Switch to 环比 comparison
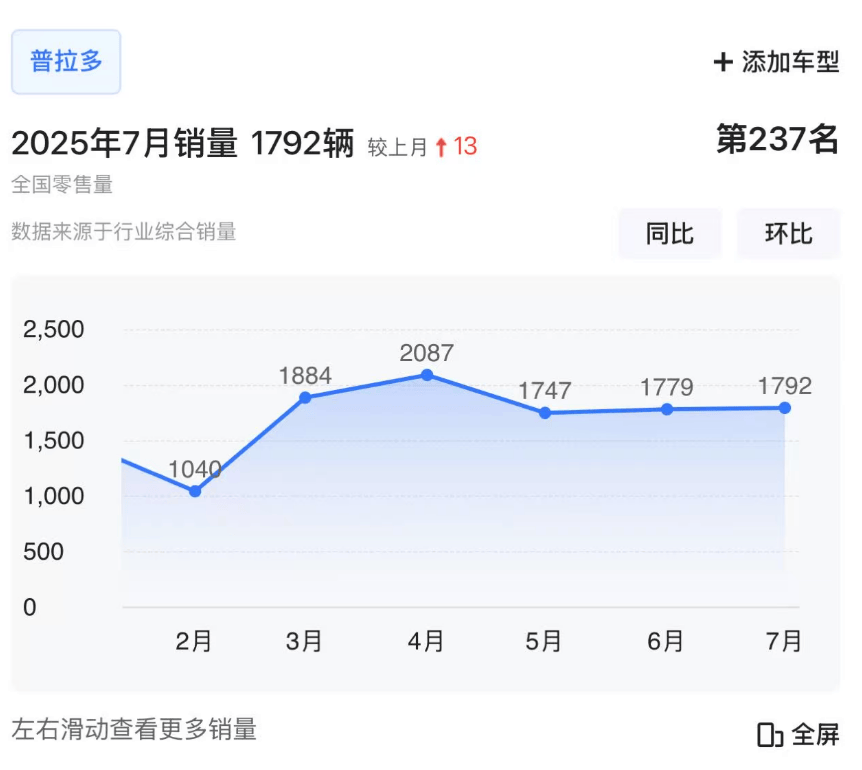The image size is (862, 770). 788,234
